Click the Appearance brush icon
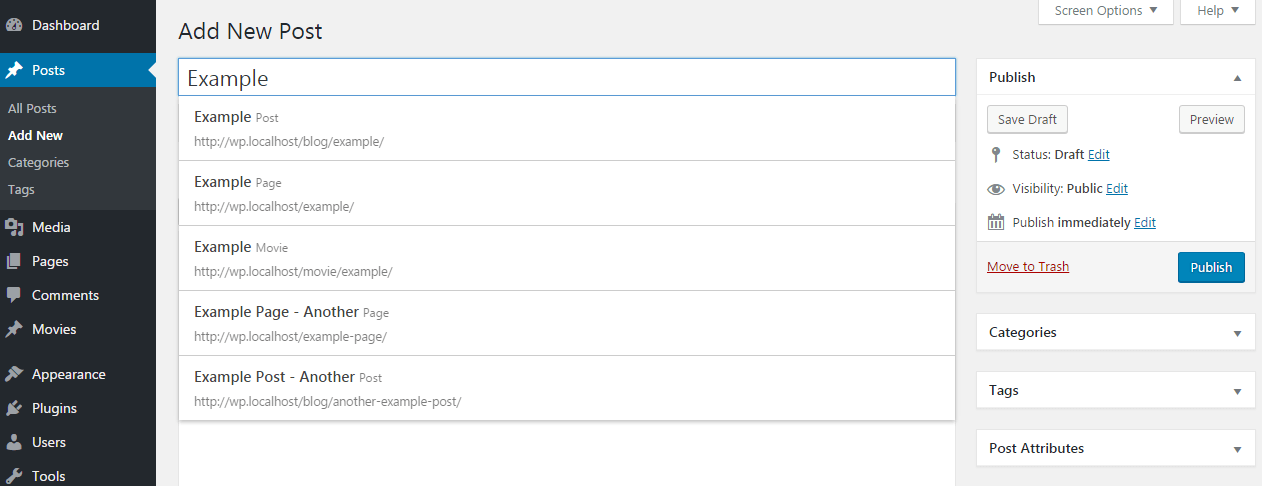The image size is (1262, 486). [15, 374]
